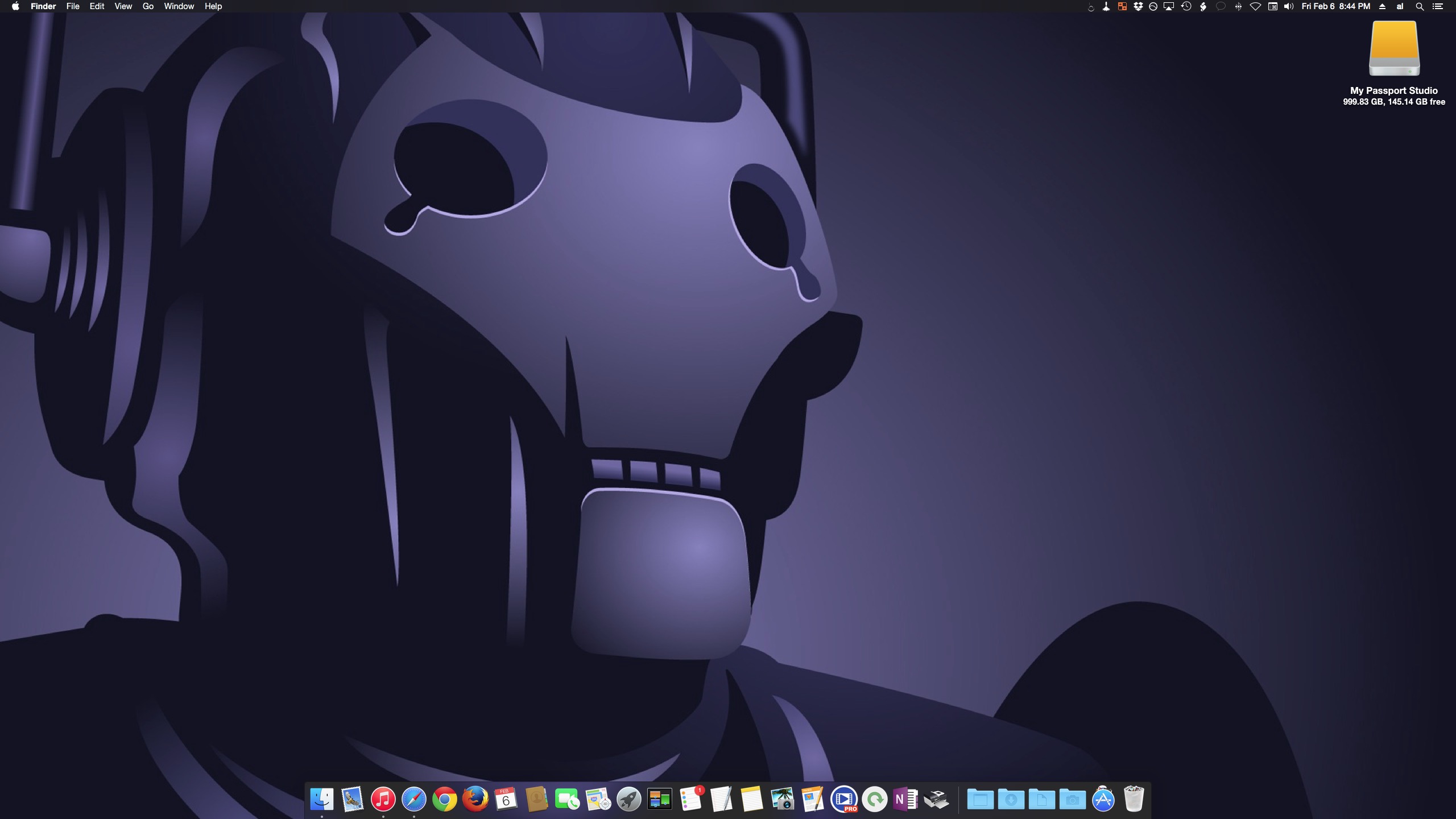Image resolution: width=1456 pixels, height=819 pixels.
Task: Open Launchpad rocket icon
Action: (628, 799)
